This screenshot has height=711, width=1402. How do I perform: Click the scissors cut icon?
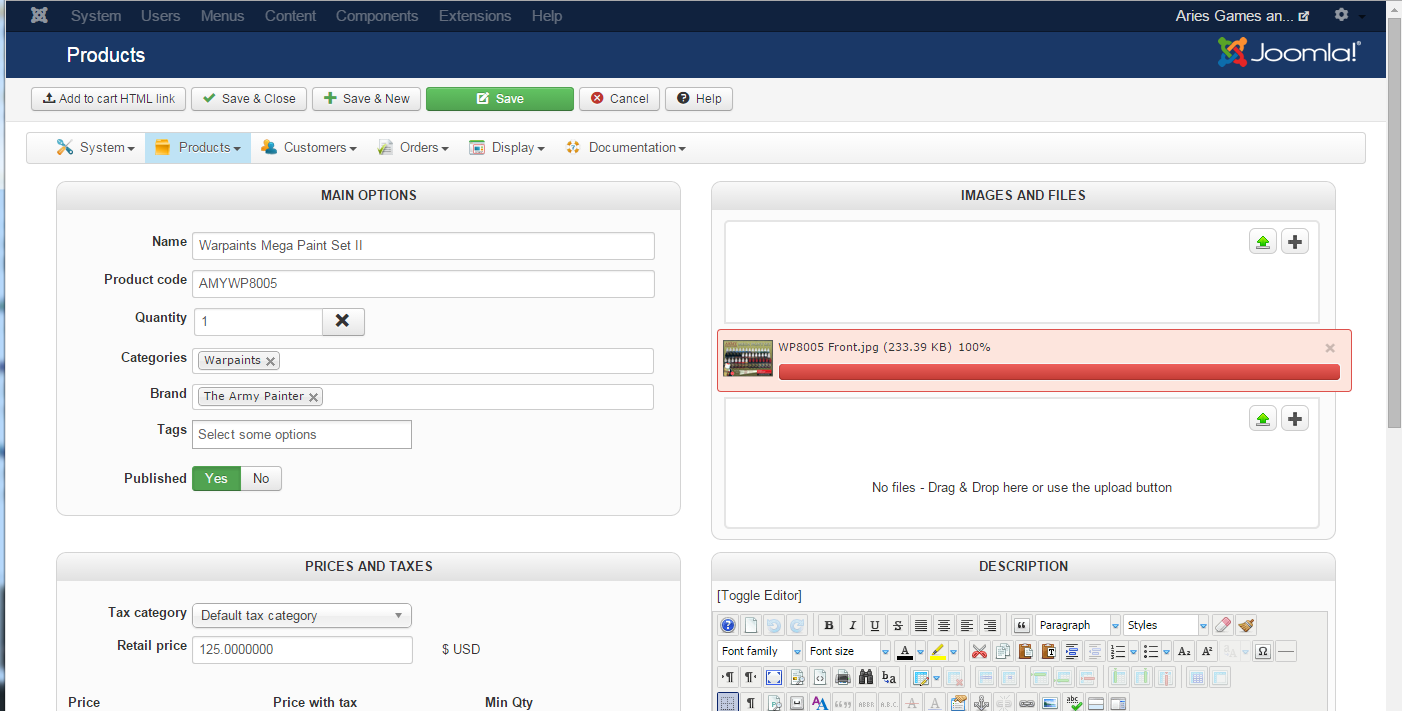979,651
